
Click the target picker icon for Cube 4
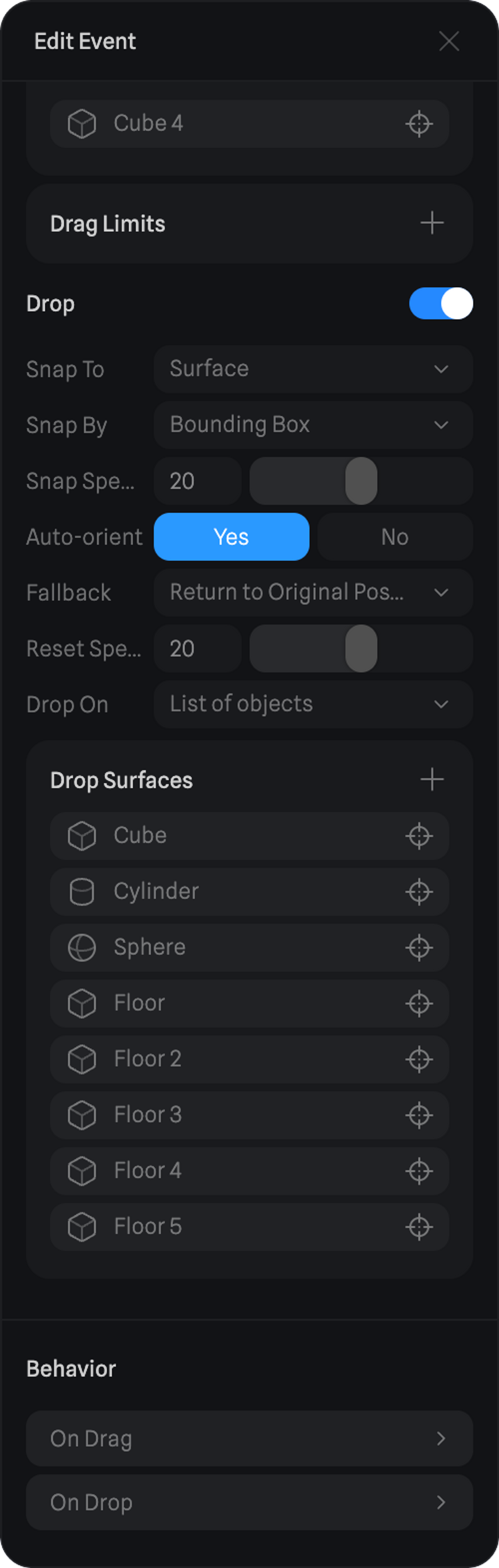419,124
